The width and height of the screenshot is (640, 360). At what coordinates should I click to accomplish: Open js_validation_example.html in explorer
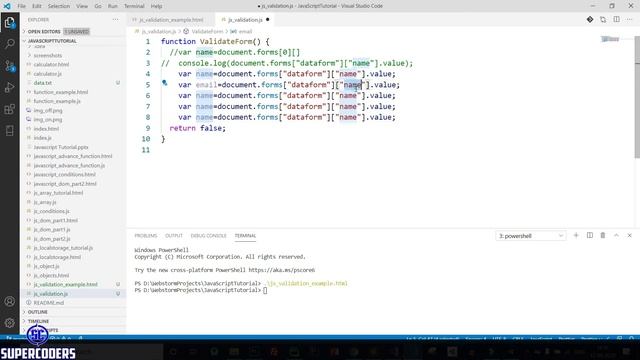(x=65, y=284)
